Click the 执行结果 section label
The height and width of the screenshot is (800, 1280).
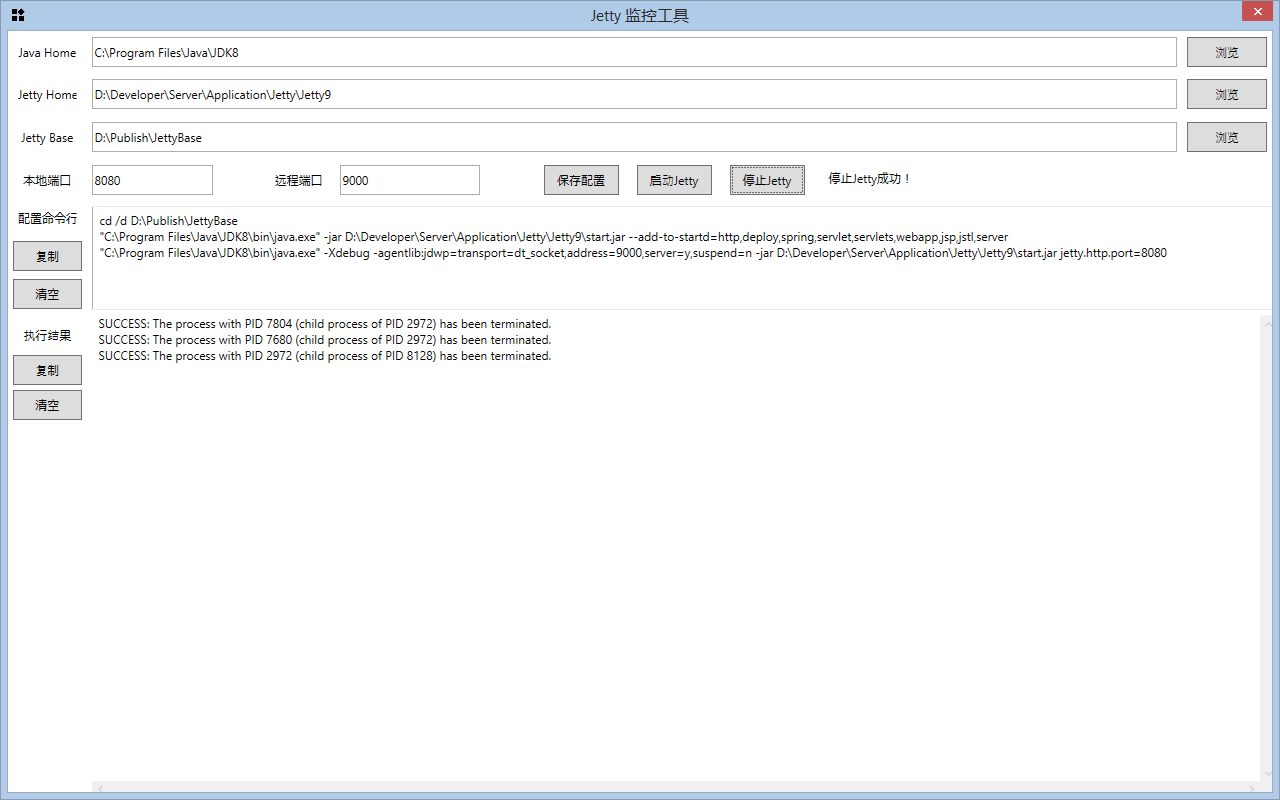47,336
